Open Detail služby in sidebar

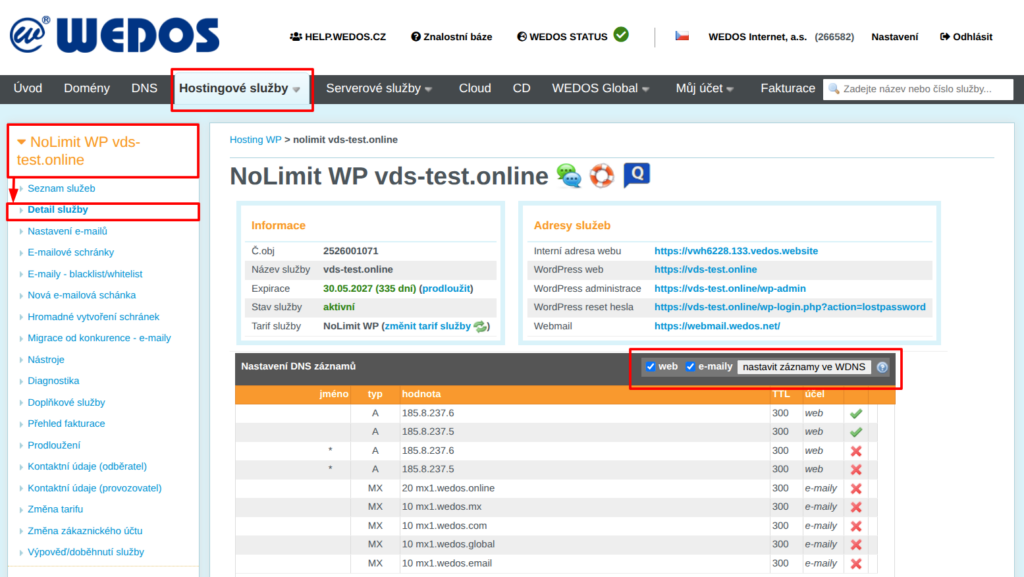click(x=57, y=210)
